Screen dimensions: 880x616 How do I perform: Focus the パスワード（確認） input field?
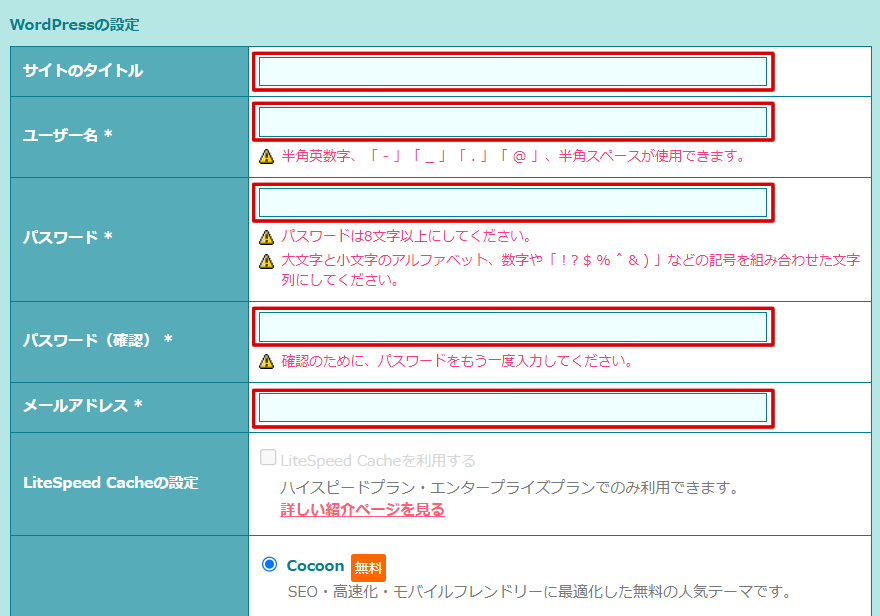click(513, 327)
